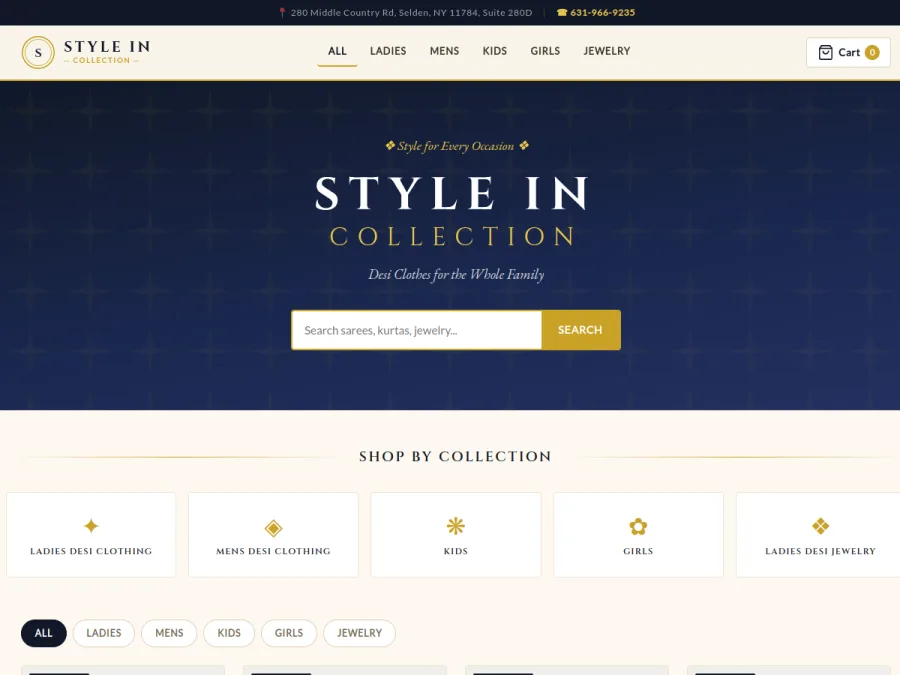
Task: Click the four-diamond icon on Ladies Desi Jewelry card
Action: [820, 526]
